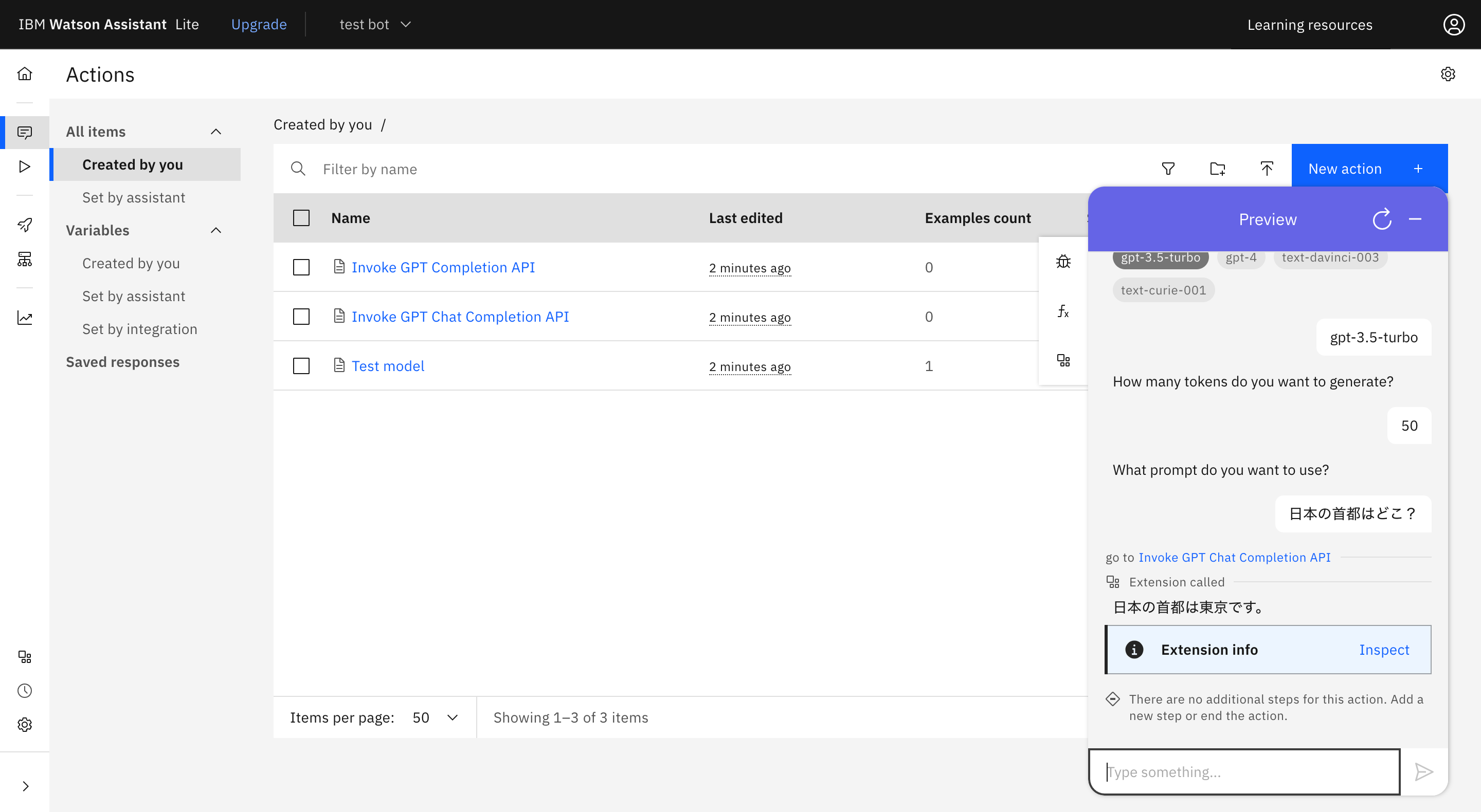Open the test bot assistant dropdown
Image resolution: width=1481 pixels, height=812 pixels.
[375, 25]
